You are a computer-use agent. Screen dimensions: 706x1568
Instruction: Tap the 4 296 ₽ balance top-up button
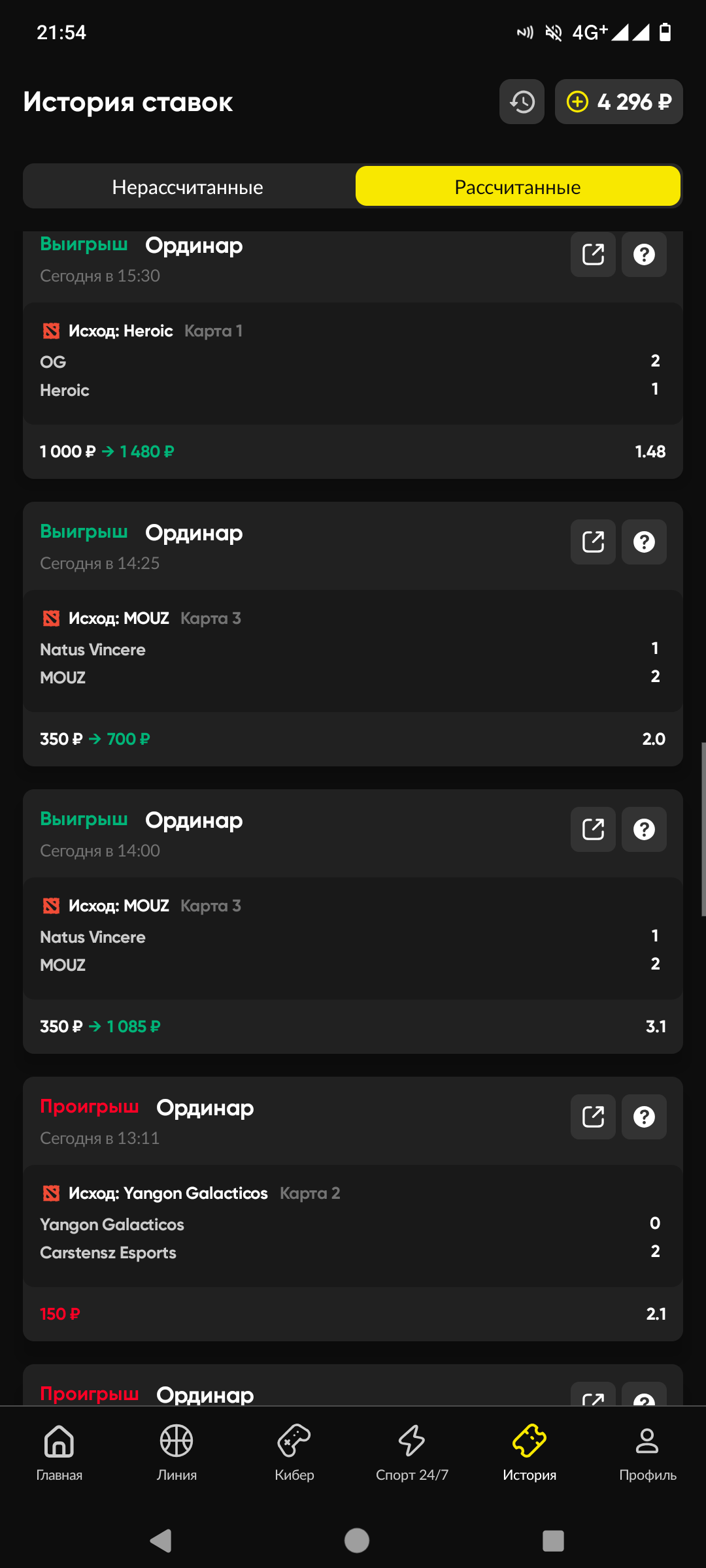[x=618, y=102]
